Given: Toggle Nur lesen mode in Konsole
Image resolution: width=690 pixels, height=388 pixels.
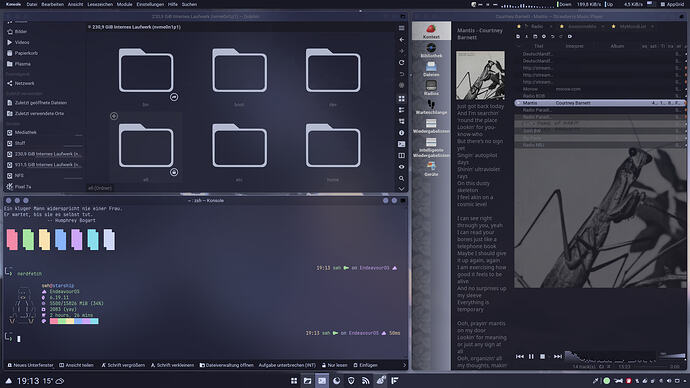Looking at the screenshot, I should 334,365.
